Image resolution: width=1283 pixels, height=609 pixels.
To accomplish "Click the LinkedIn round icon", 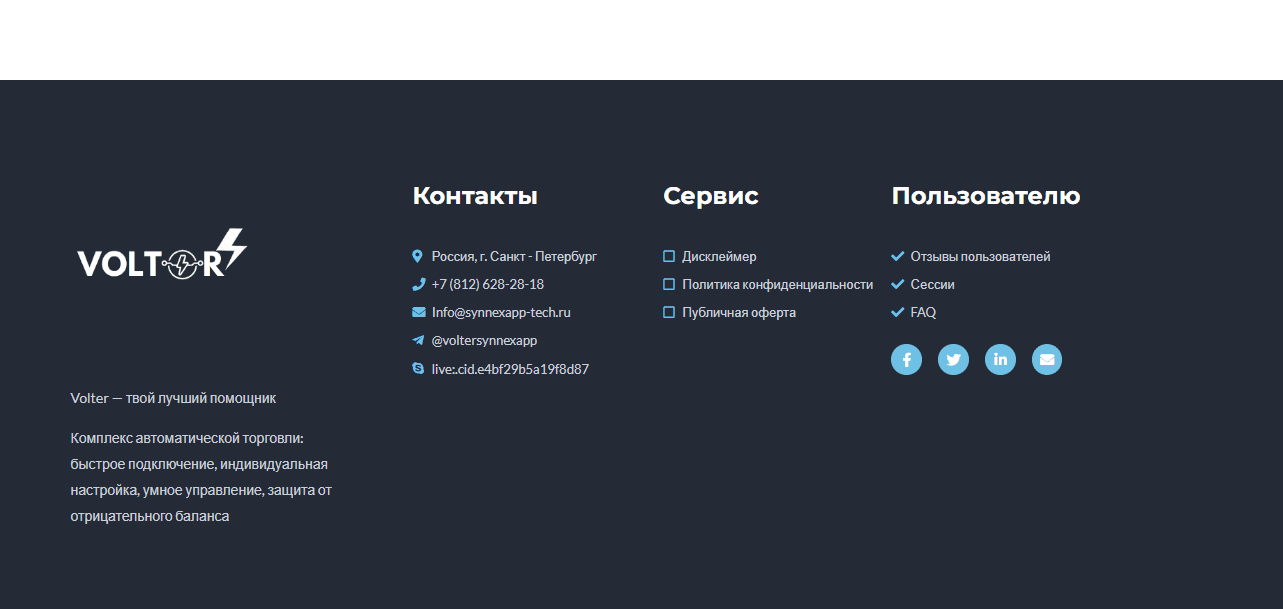I will 1000,360.
